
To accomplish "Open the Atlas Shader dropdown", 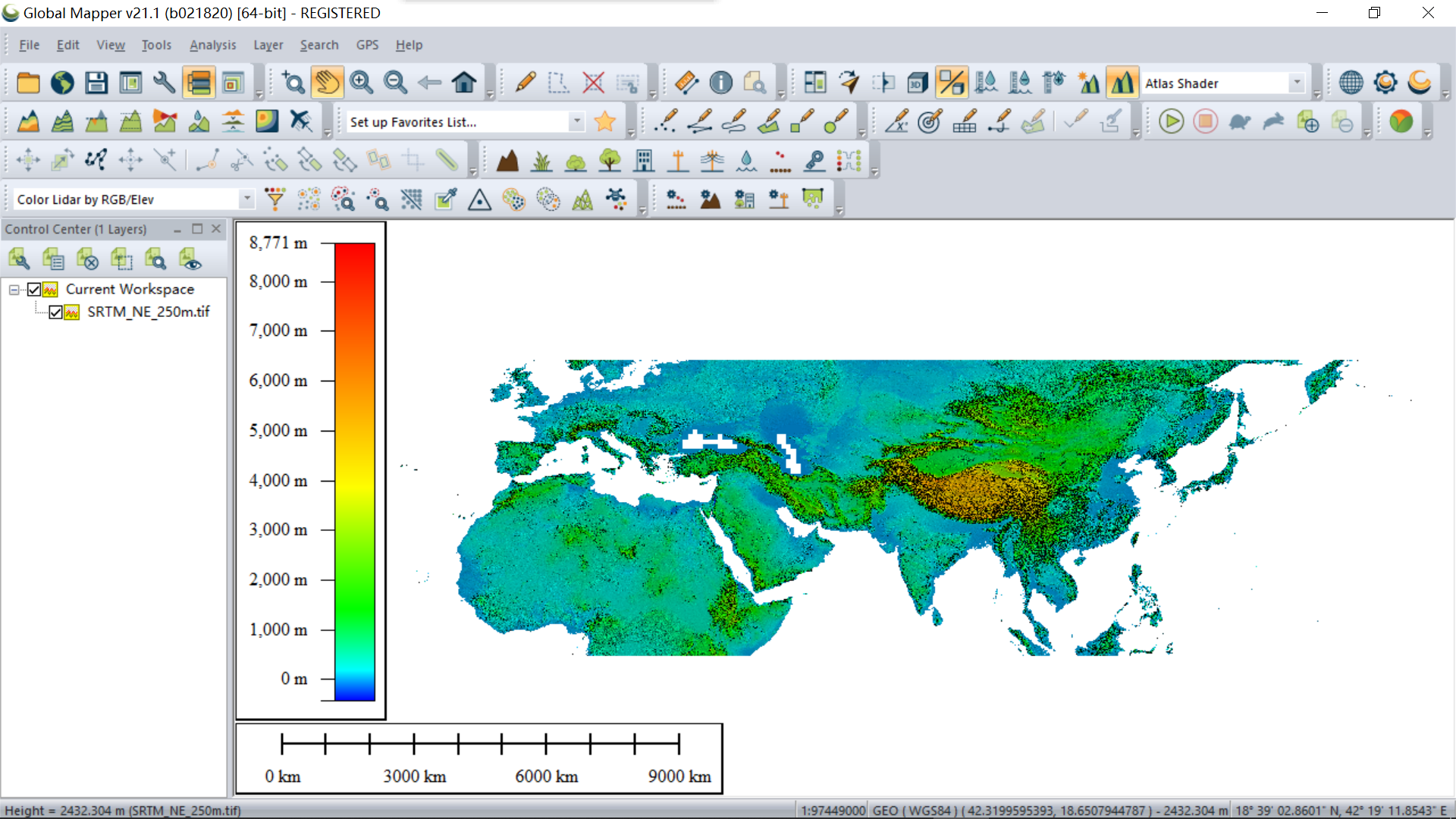I will (1297, 83).
